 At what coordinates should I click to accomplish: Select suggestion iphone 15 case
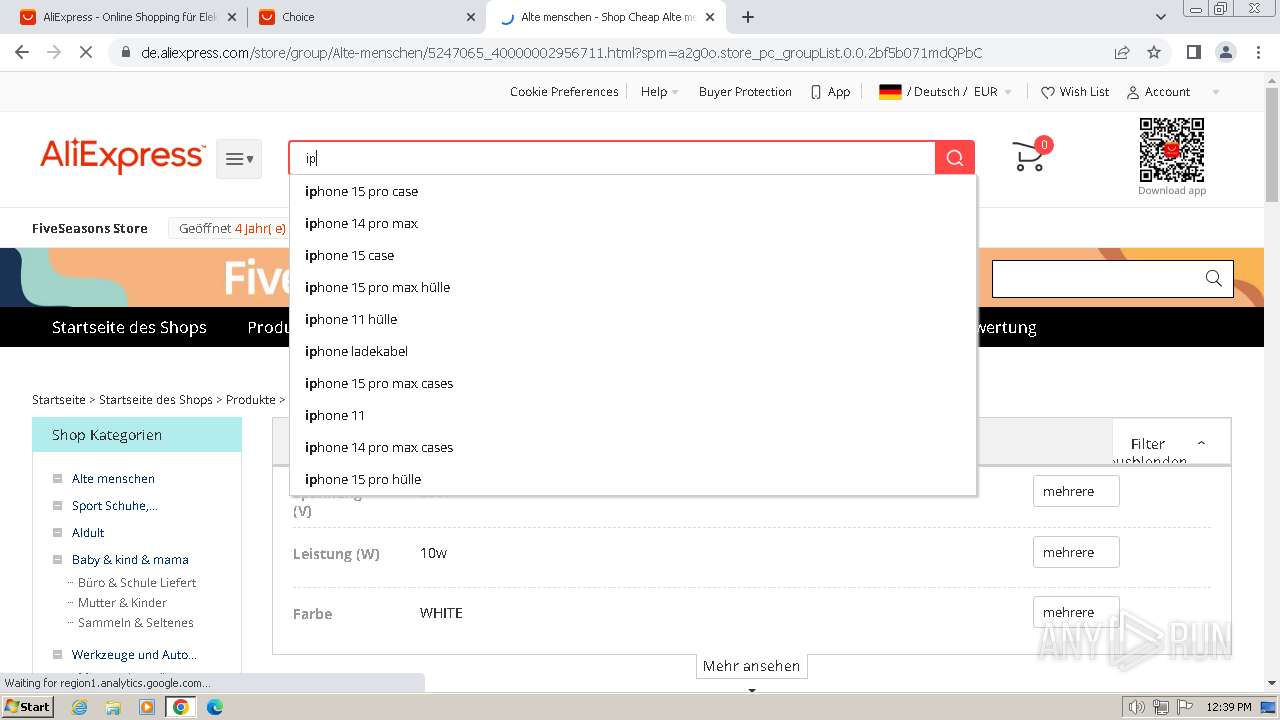click(x=633, y=255)
